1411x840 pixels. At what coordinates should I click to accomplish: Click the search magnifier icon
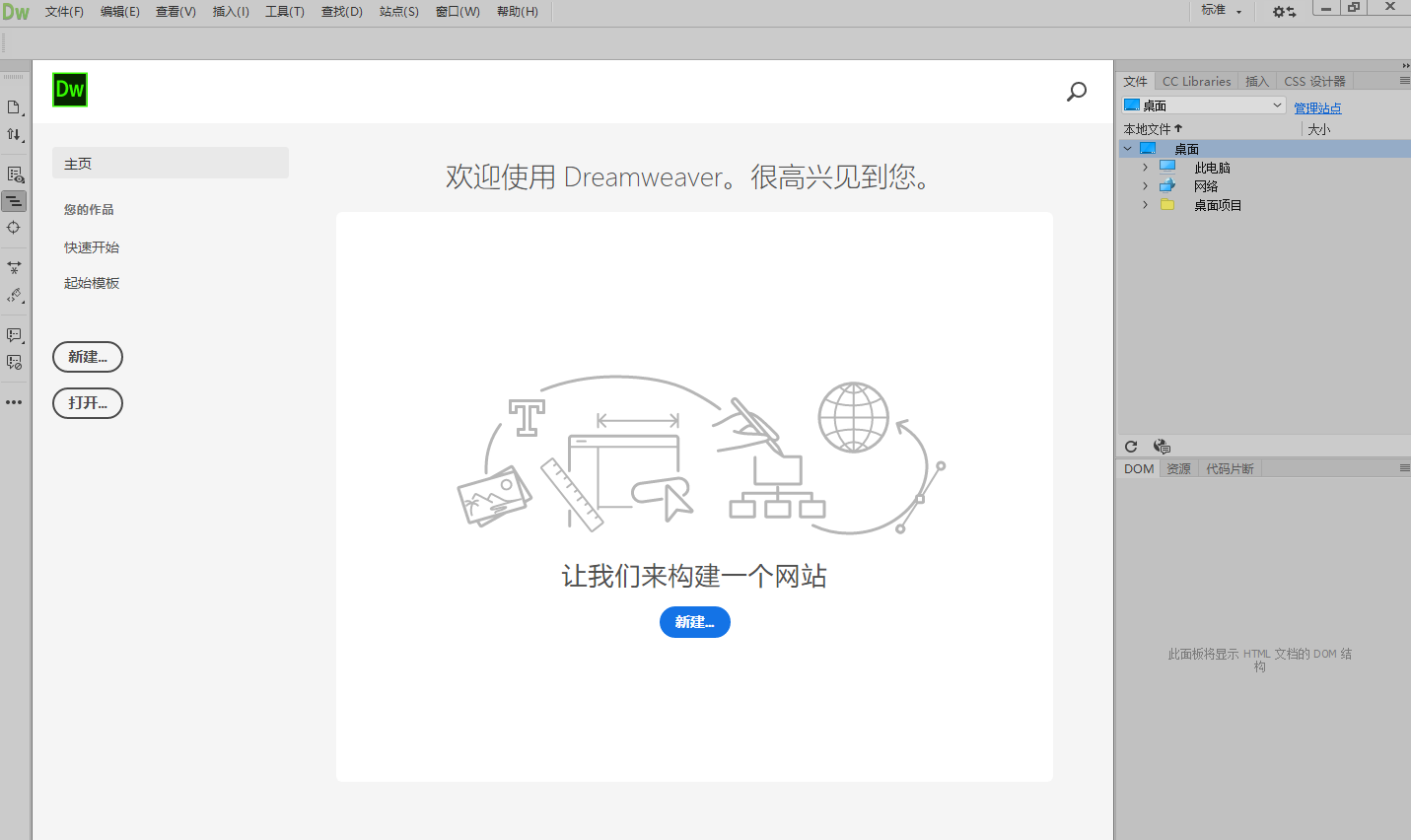pyautogui.click(x=1076, y=92)
